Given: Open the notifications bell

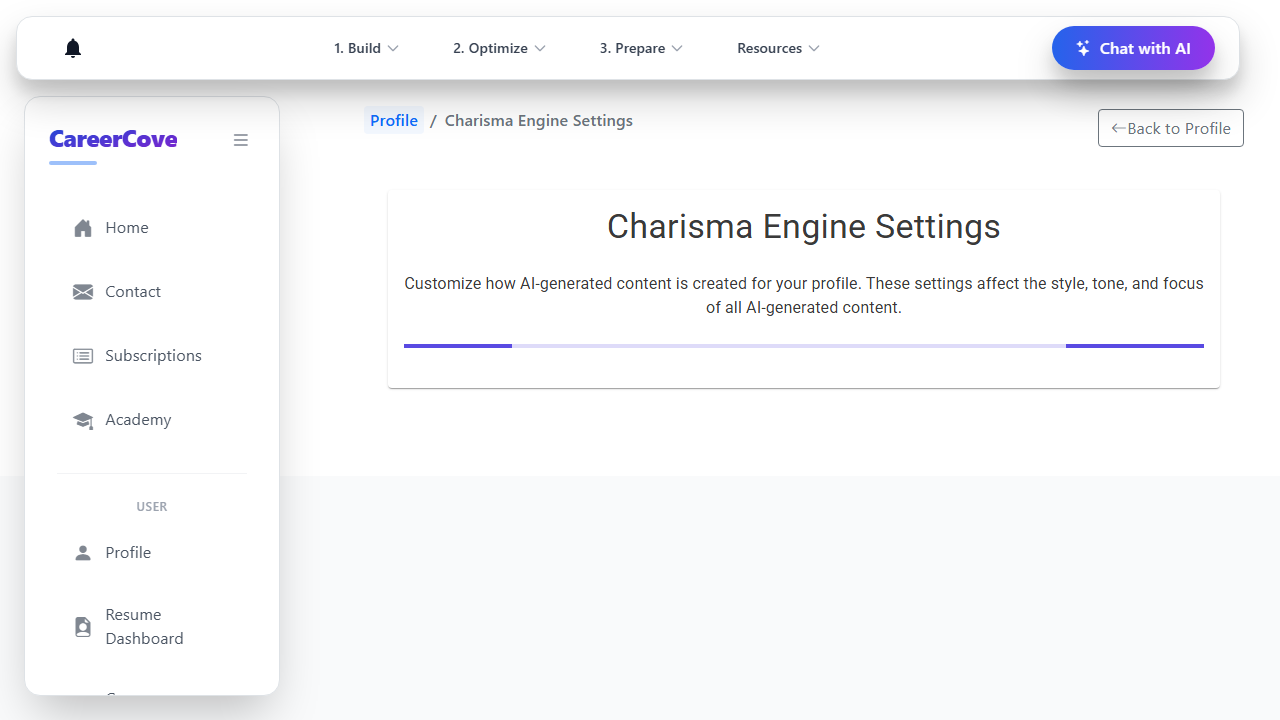Looking at the screenshot, I should (x=73, y=48).
